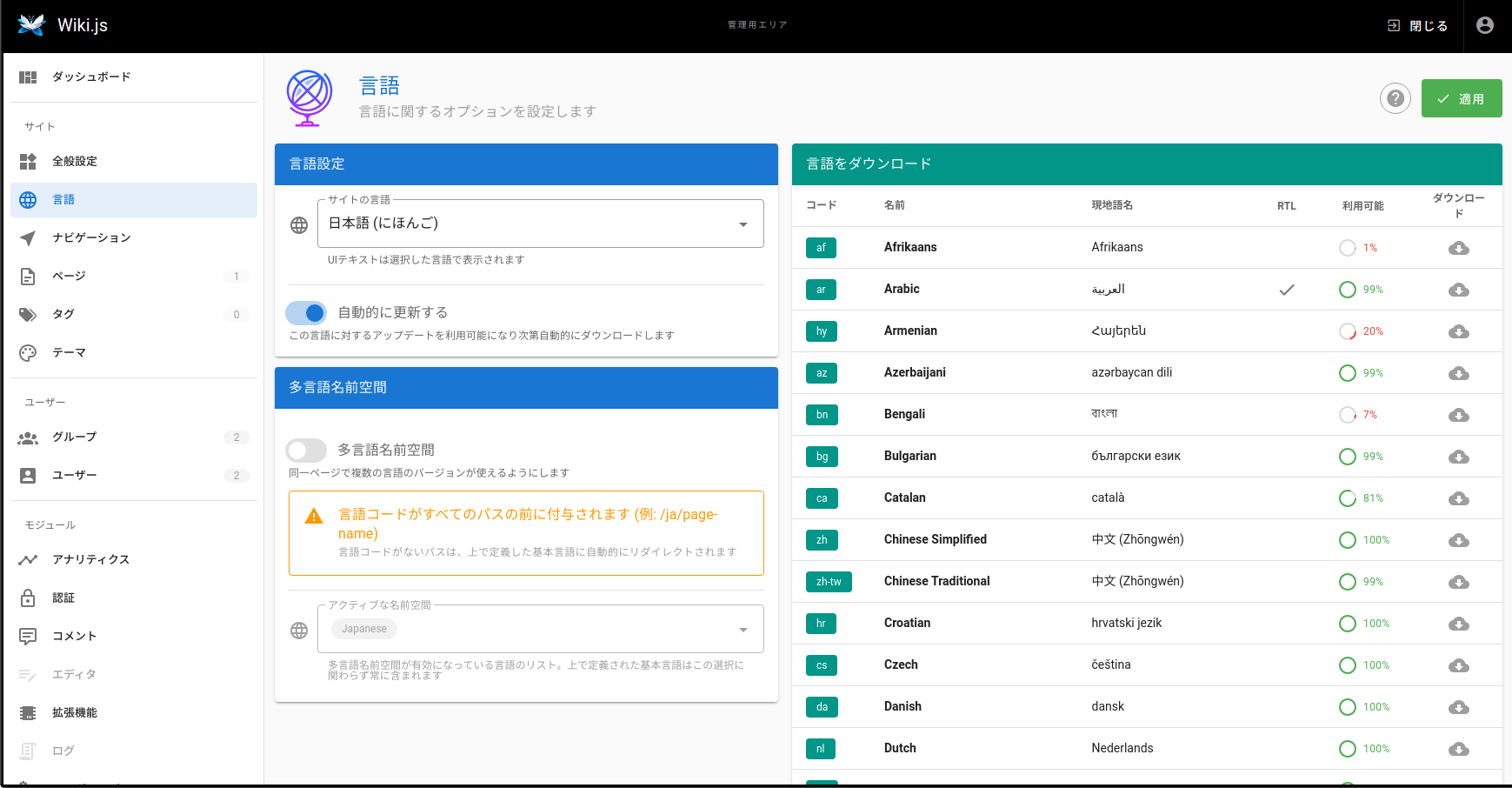The width and height of the screenshot is (1512, 788).
Task: Click the help question mark icon
Action: pyautogui.click(x=1395, y=98)
